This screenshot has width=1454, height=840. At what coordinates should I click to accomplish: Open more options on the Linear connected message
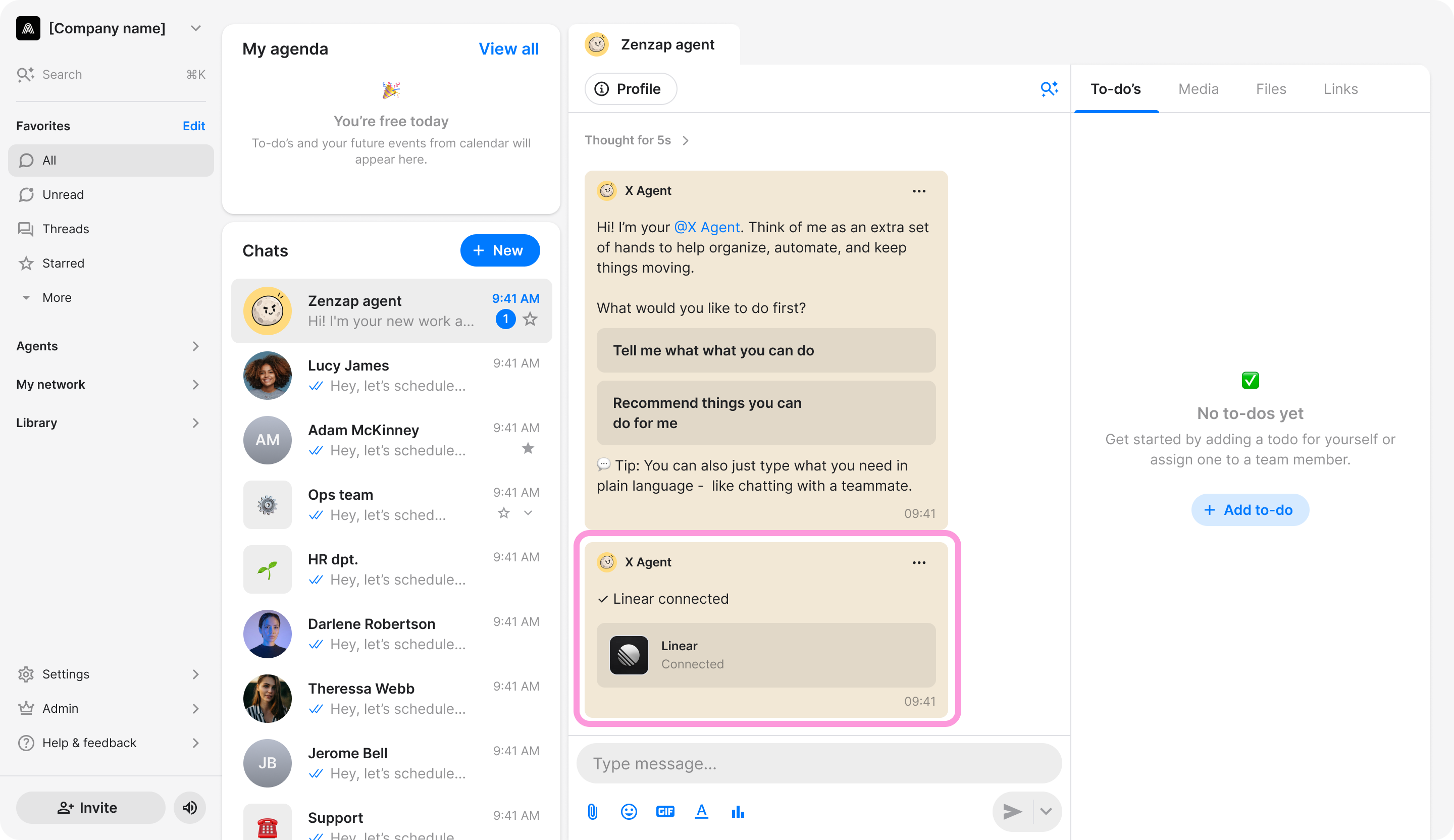click(918, 562)
